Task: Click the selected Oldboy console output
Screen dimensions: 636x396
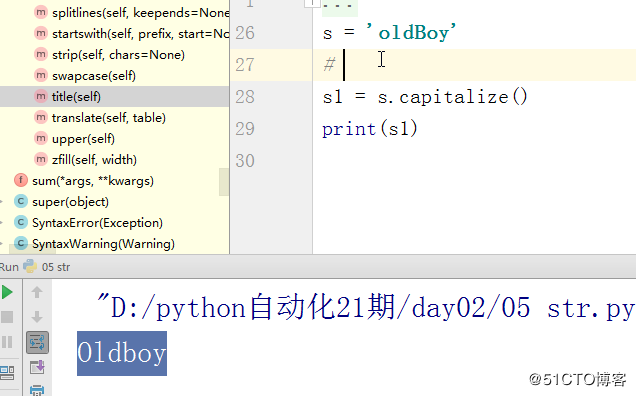Action: (122, 353)
